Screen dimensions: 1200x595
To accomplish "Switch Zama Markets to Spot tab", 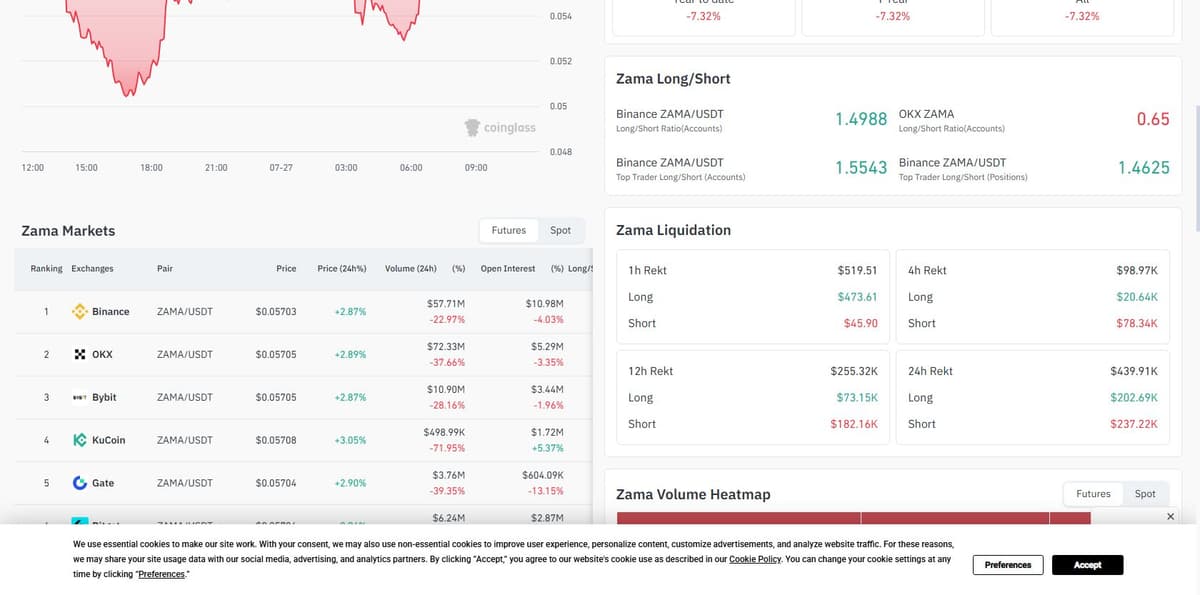I will (x=560, y=230).
